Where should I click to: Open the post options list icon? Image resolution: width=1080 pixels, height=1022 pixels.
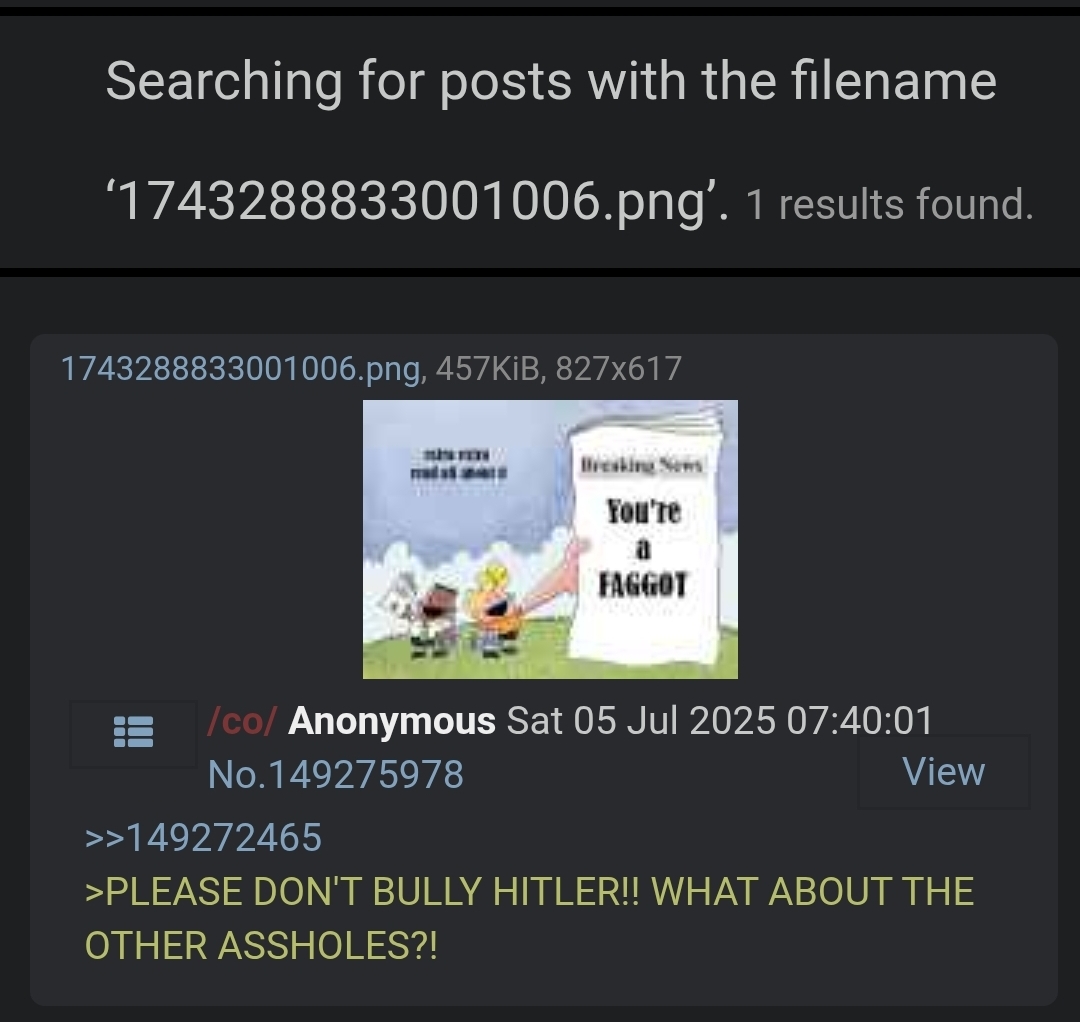click(x=133, y=733)
